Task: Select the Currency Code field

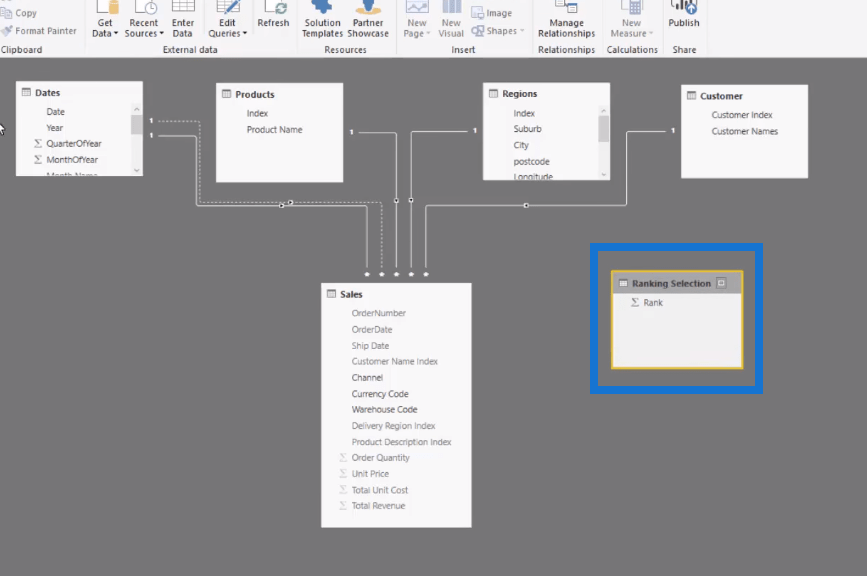Action: coord(380,394)
